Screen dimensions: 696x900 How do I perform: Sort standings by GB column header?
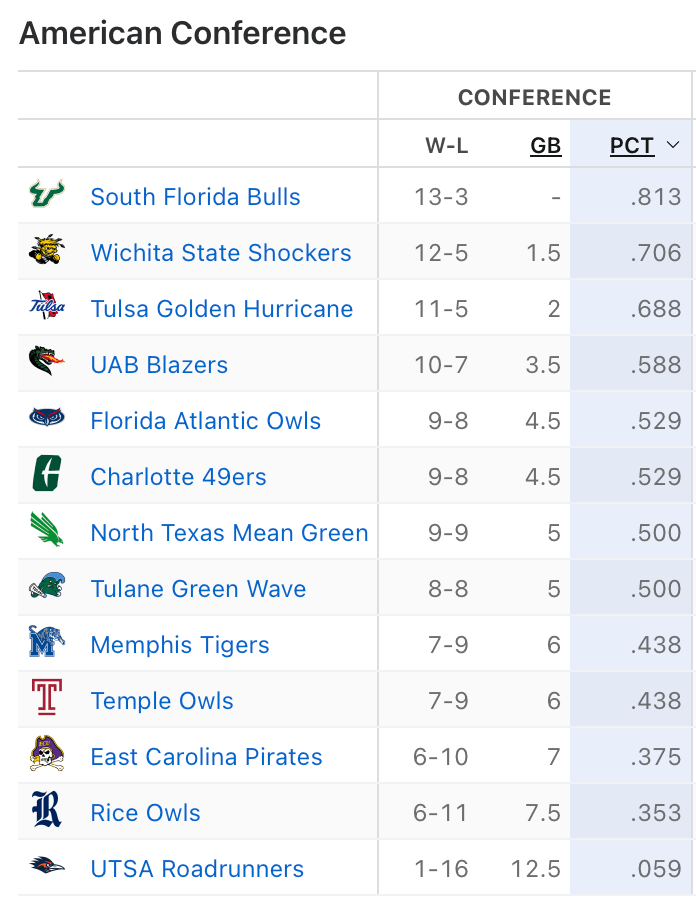click(545, 146)
